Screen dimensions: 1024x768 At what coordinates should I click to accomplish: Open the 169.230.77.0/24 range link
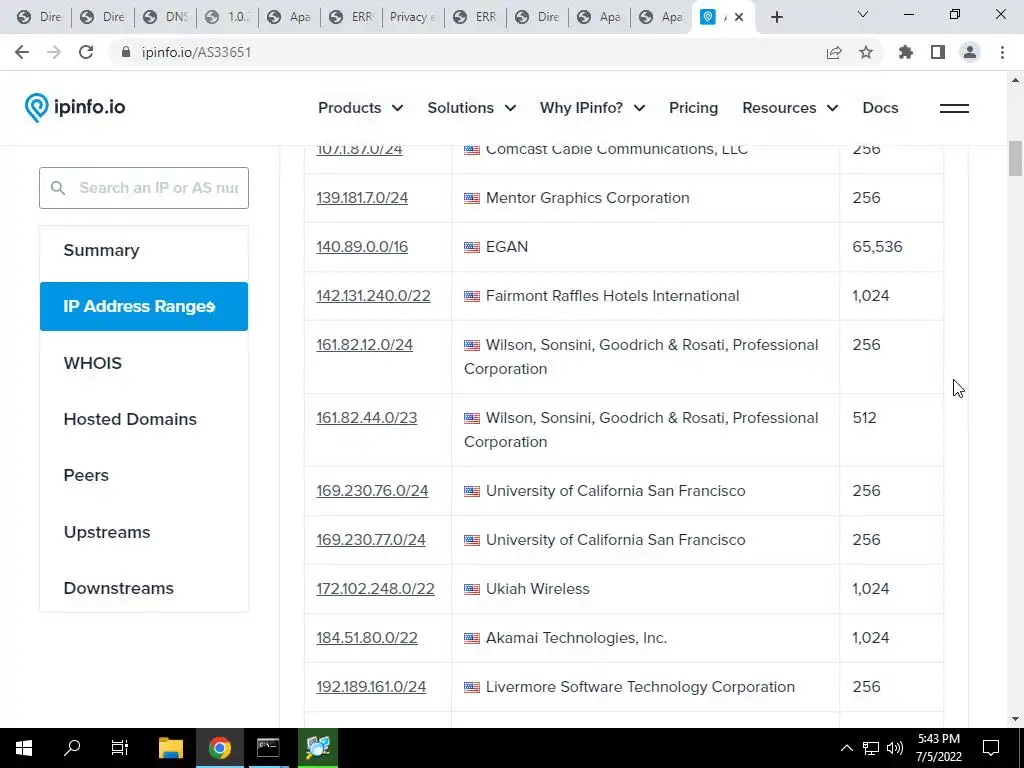[x=371, y=540]
